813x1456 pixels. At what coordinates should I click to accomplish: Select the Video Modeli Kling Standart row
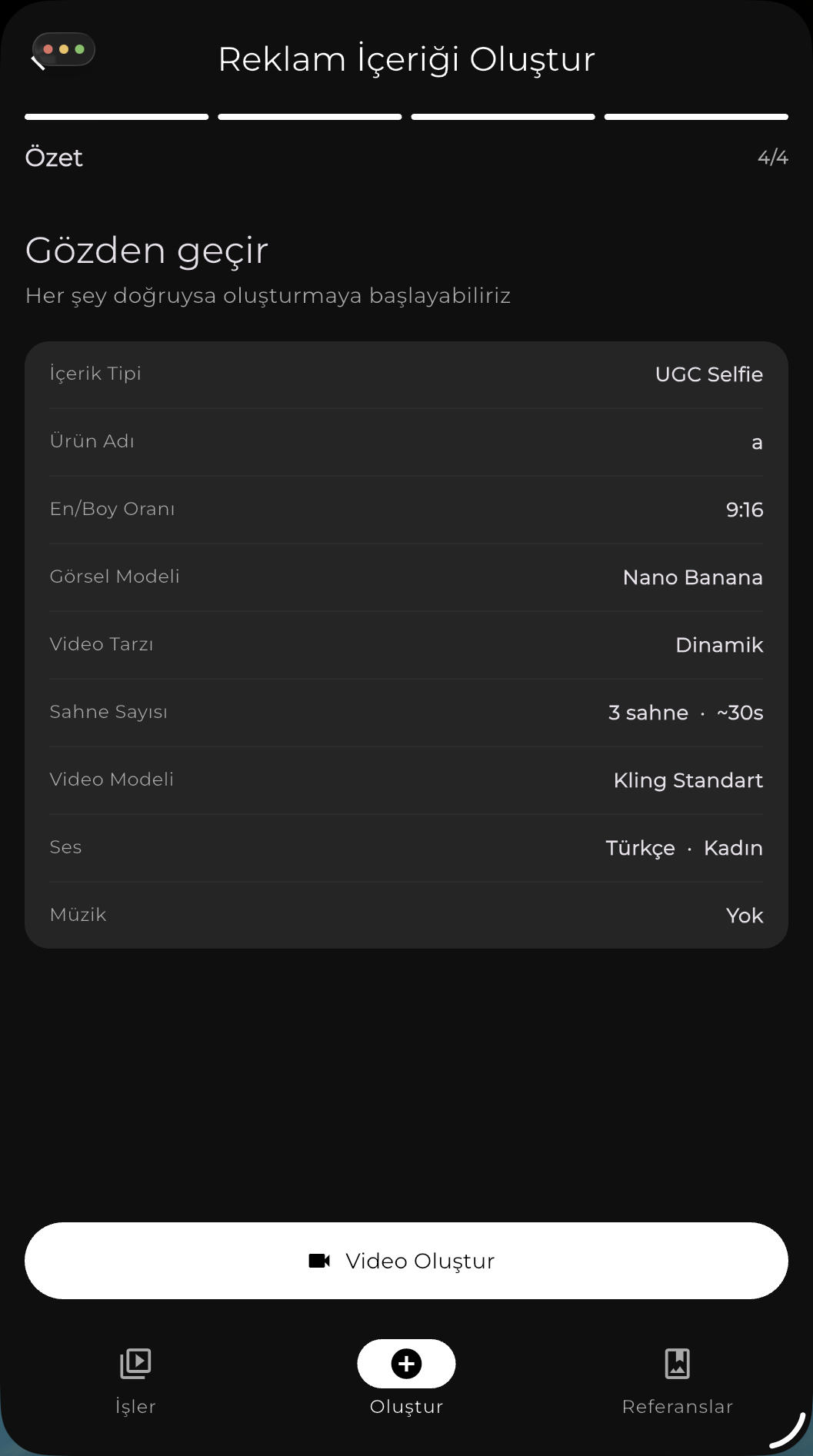pos(406,780)
